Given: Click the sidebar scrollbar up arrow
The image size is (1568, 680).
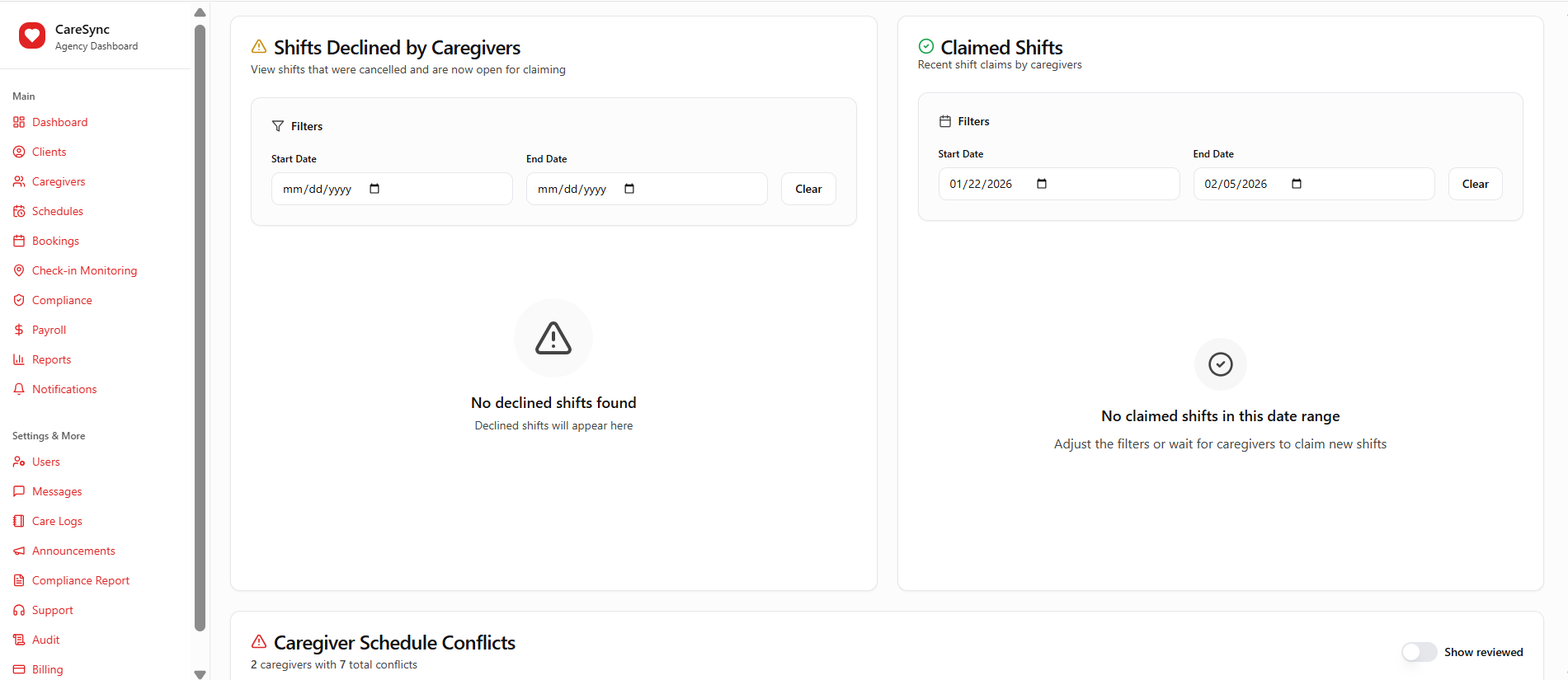Looking at the screenshot, I should point(200,12).
